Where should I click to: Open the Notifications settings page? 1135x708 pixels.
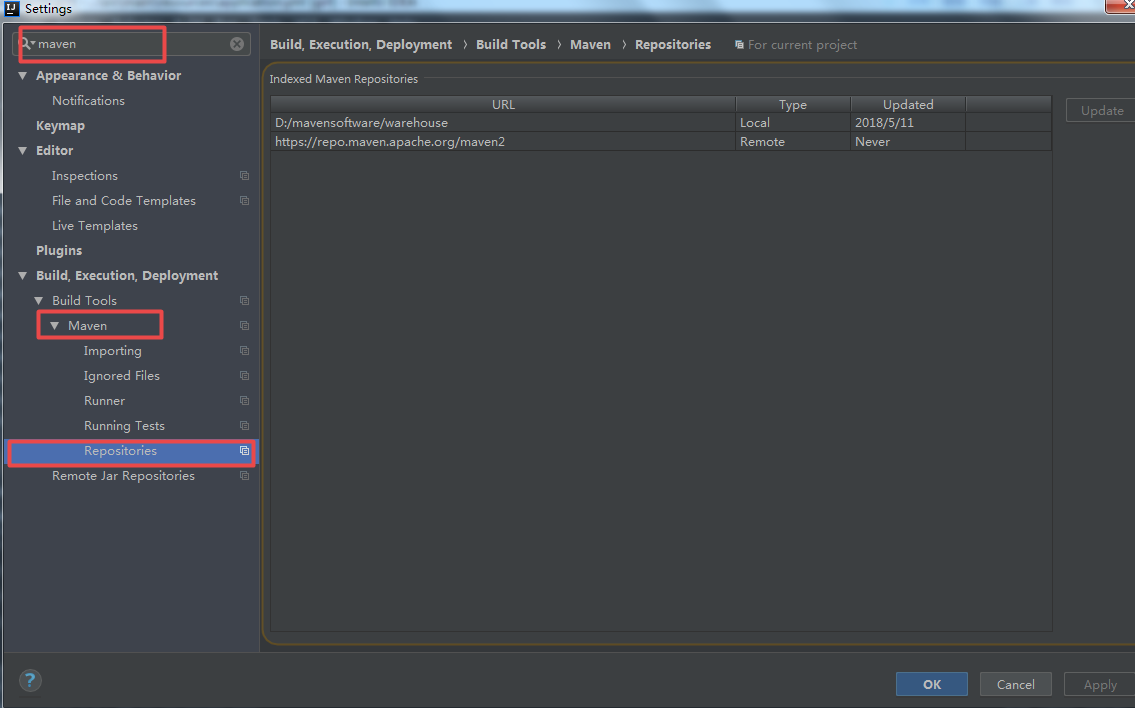(x=88, y=101)
